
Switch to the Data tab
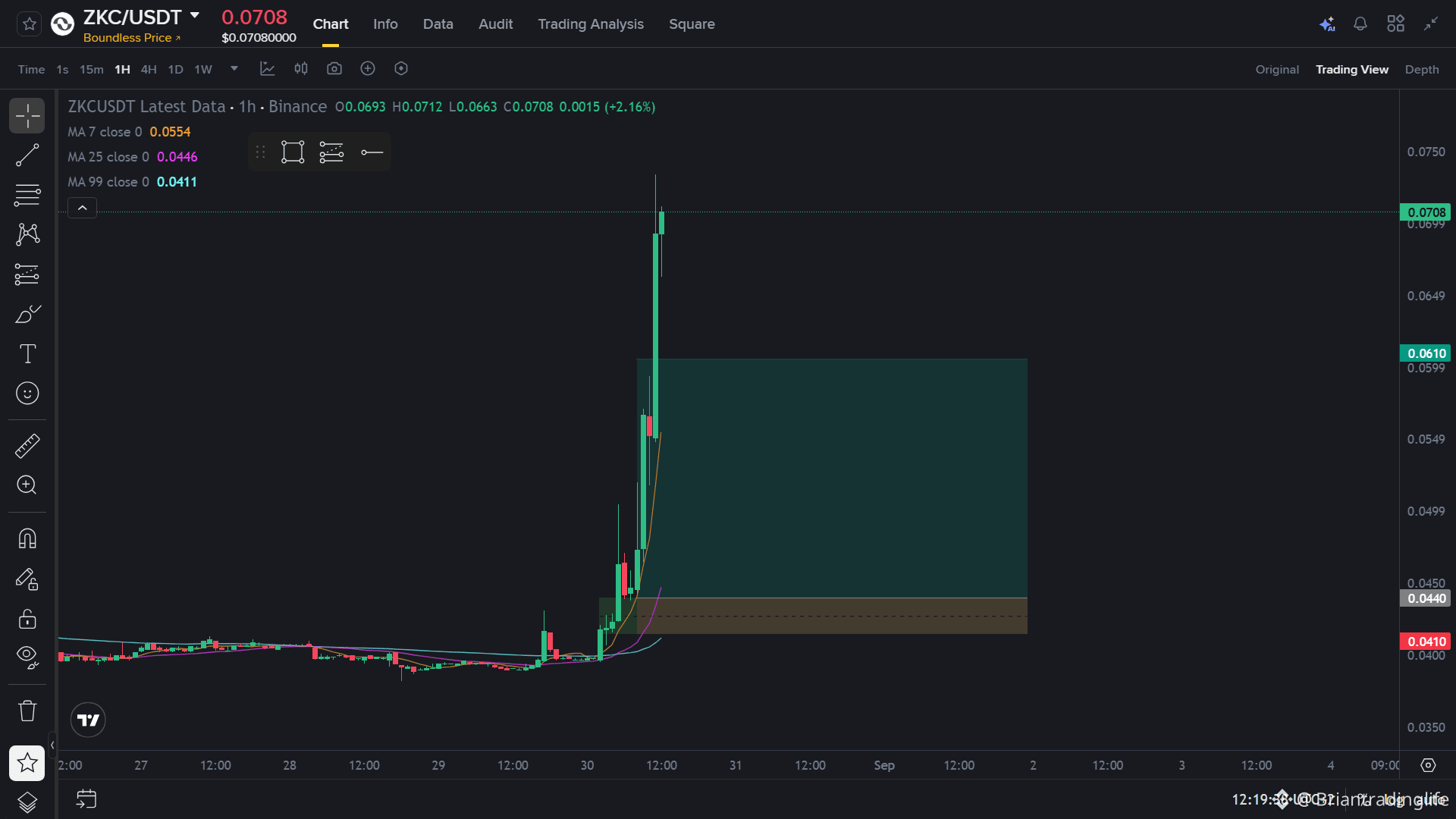point(438,24)
